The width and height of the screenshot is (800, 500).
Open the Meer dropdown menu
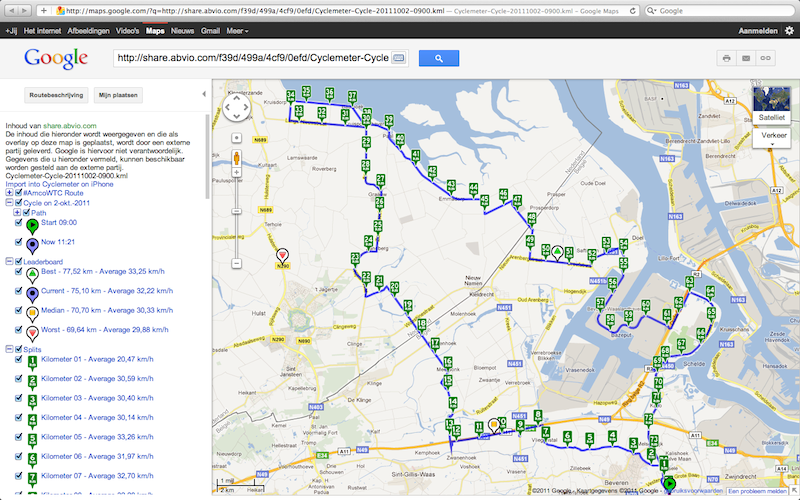click(x=237, y=31)
